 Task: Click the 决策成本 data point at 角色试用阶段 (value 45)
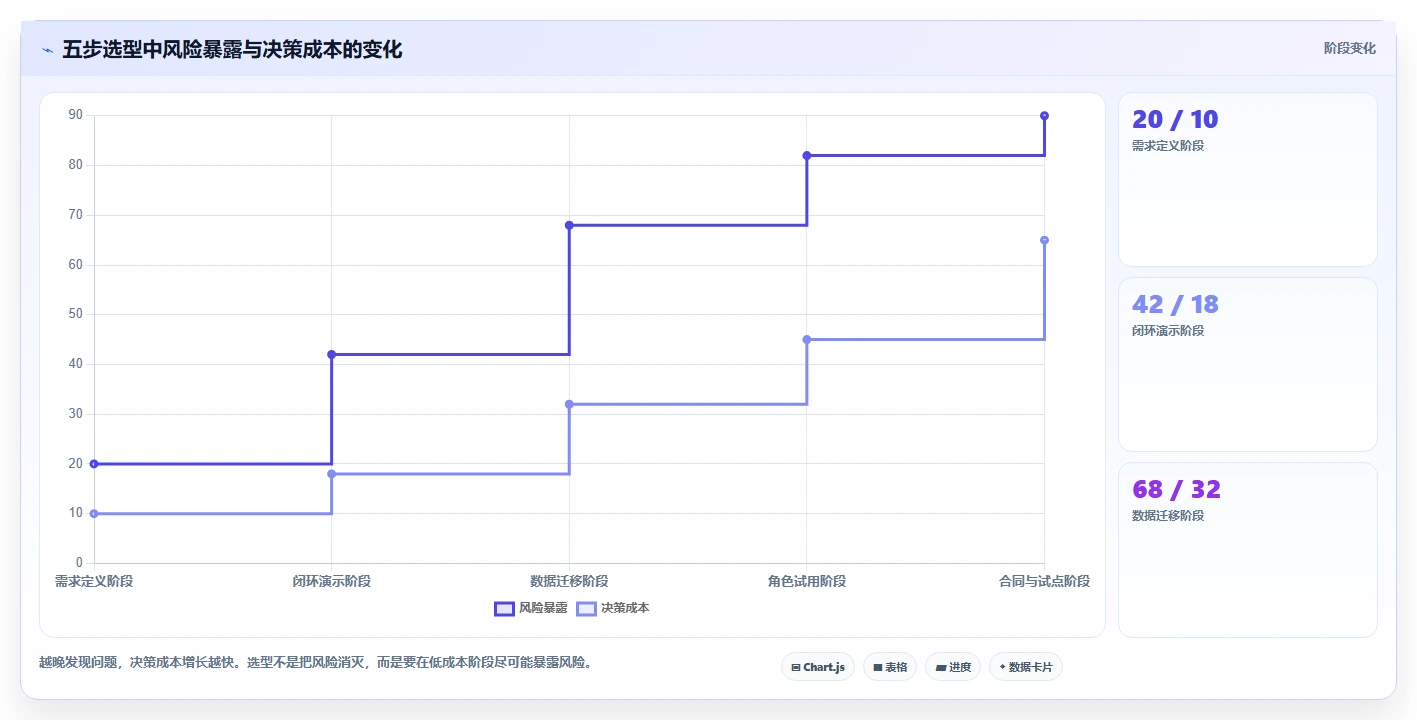click(x=807, y=339)
